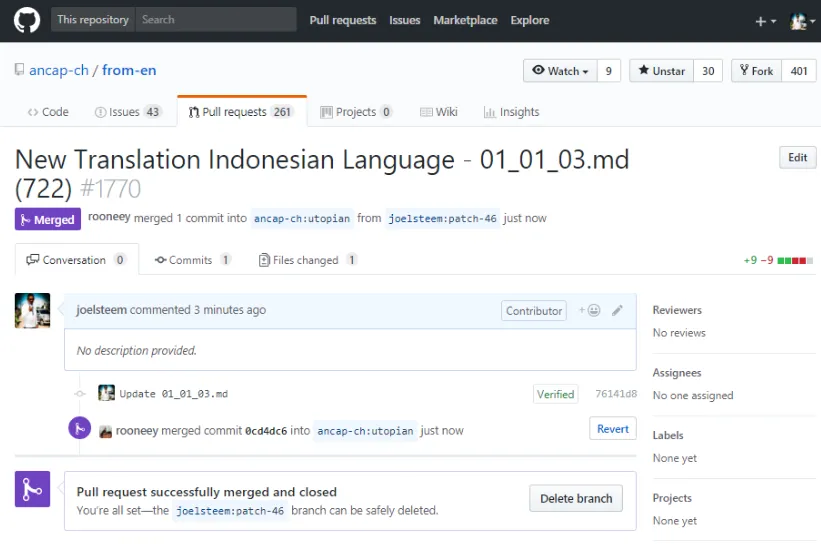Open the ancap-ch owner link

coord(59,70)
